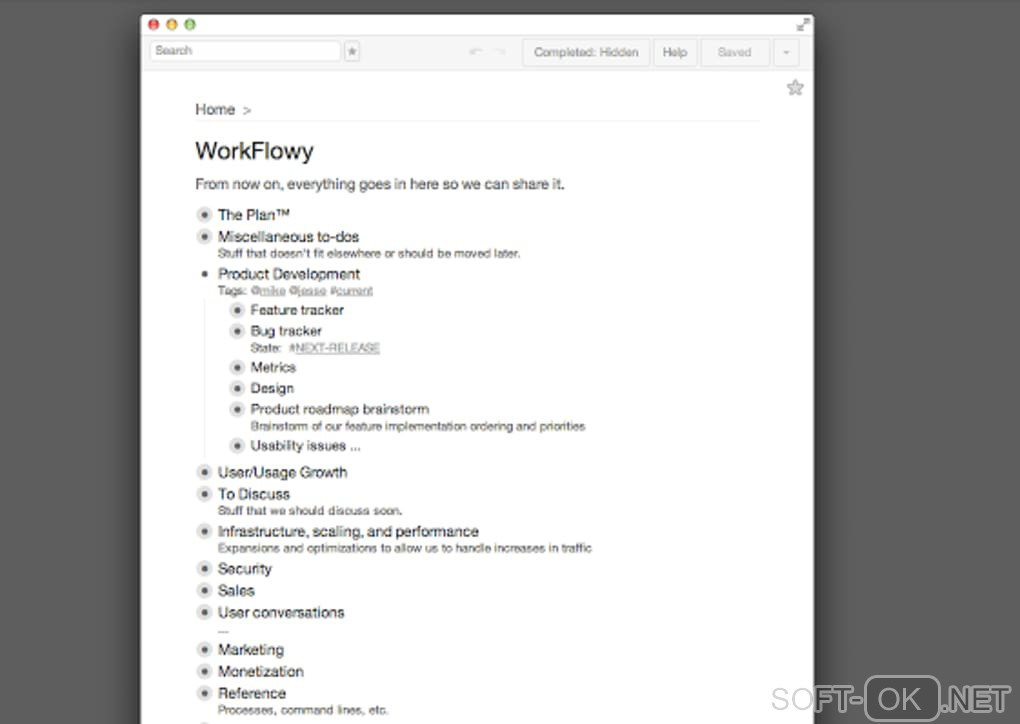Click the bullet of Design
1020x724 pixels.
pyautogui.click(x=237, y=388)
